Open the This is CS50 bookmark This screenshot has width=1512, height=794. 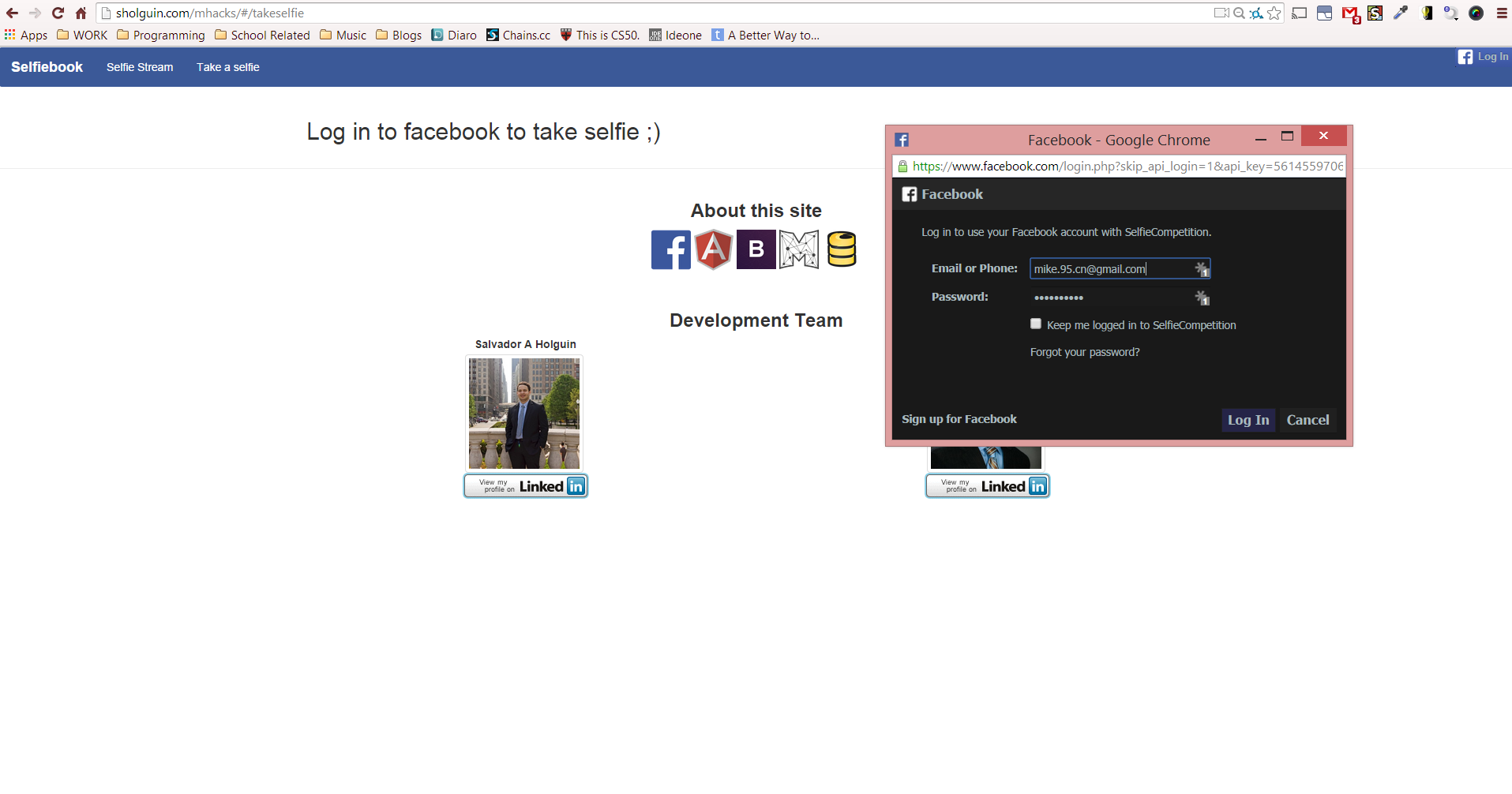[x=600, y=35]
